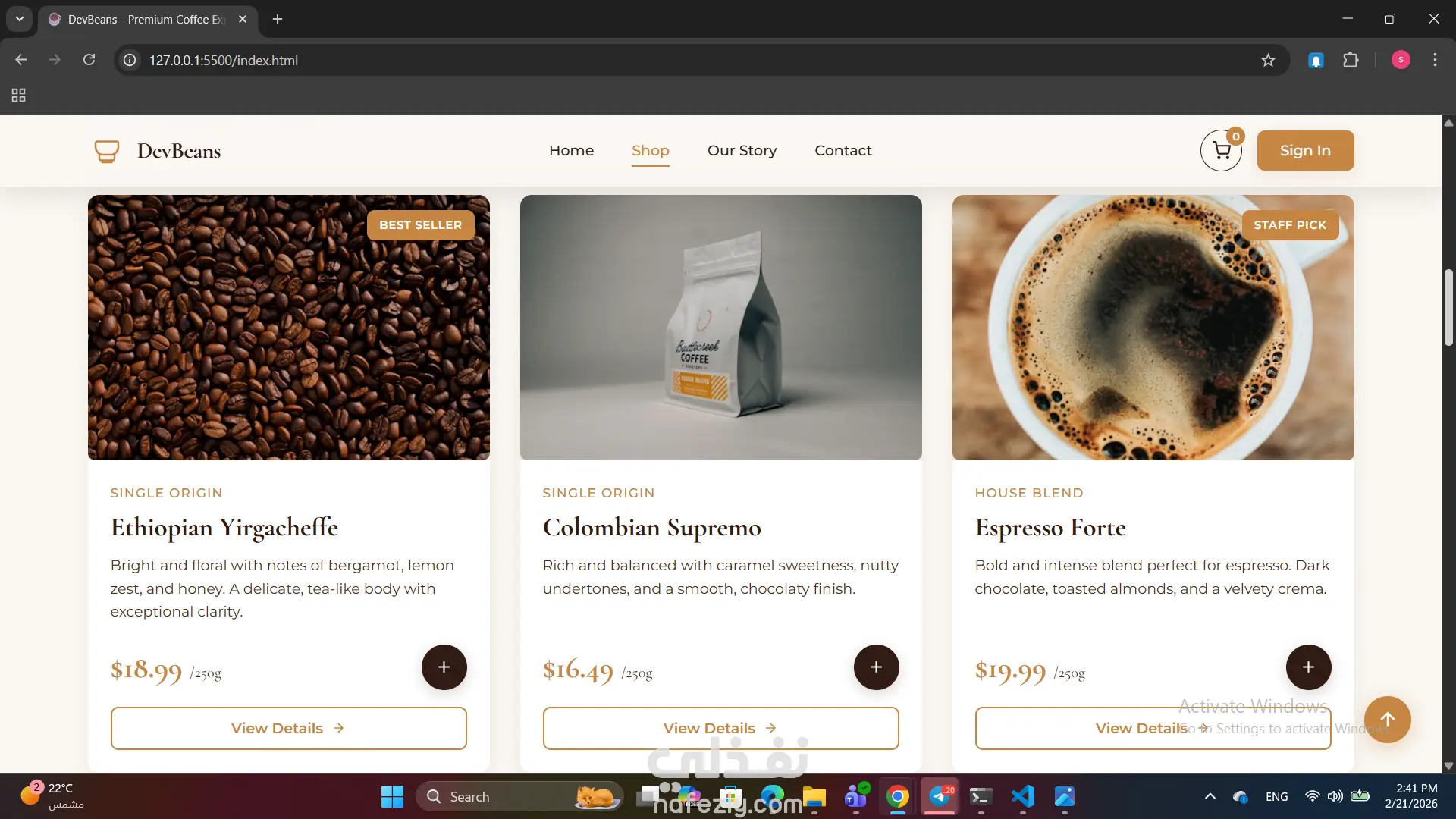Screen dimensions: 1456x819
Task: Click the back-to-top arrow button
Action: 1387,720
